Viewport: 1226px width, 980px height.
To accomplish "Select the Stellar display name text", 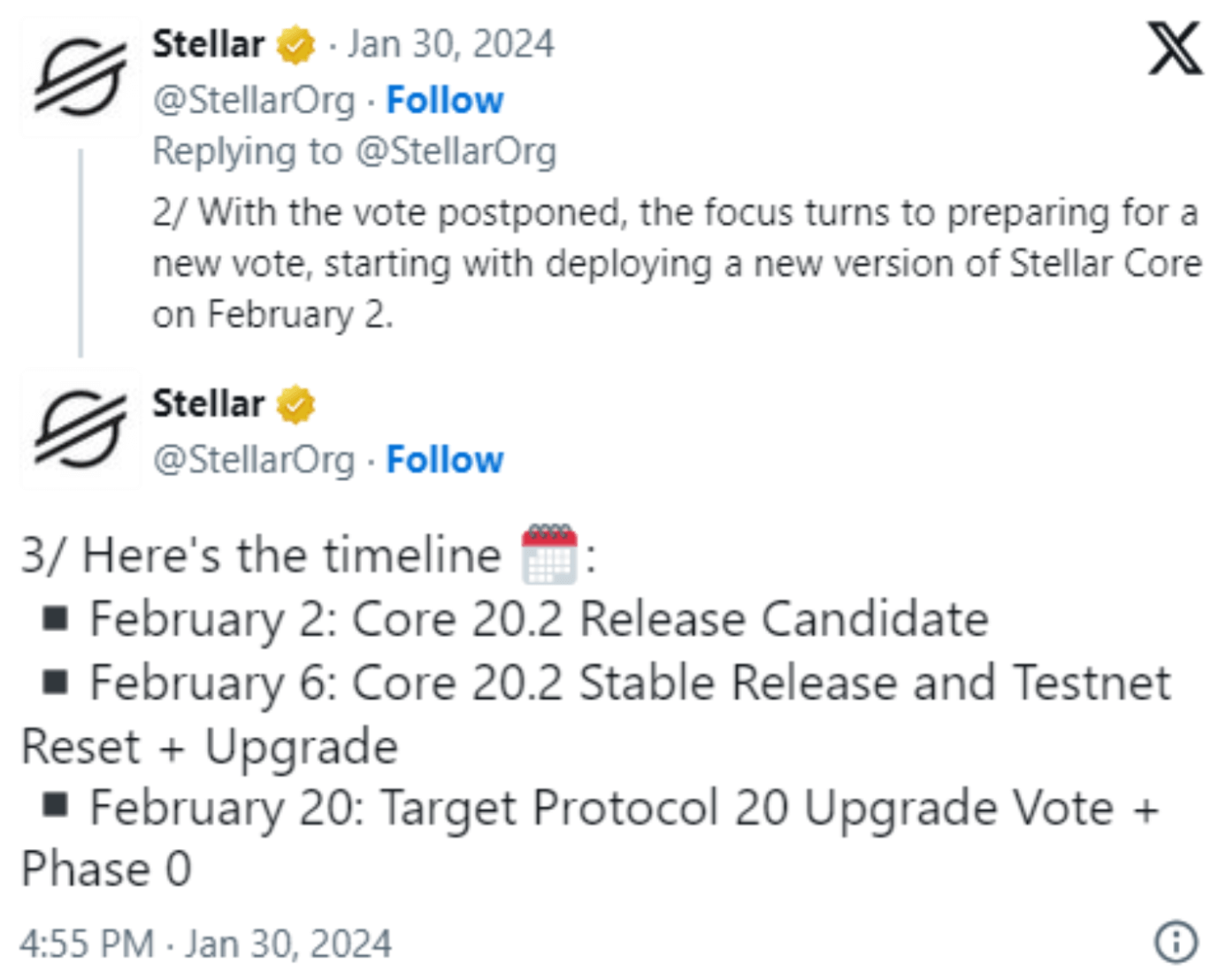I will pos(208,42).
